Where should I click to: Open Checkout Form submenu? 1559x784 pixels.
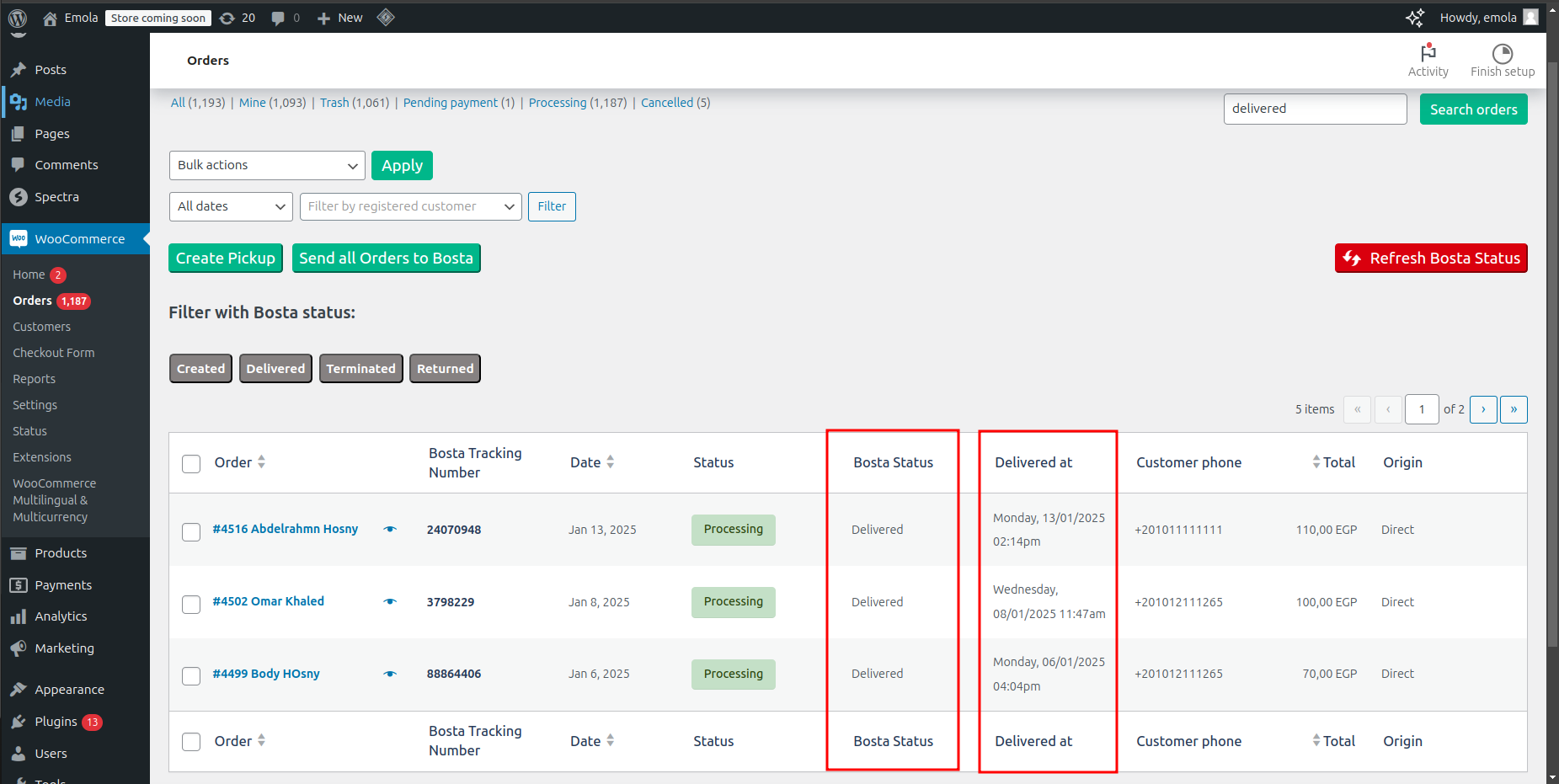pyautogui.click(x=54, y=353)
